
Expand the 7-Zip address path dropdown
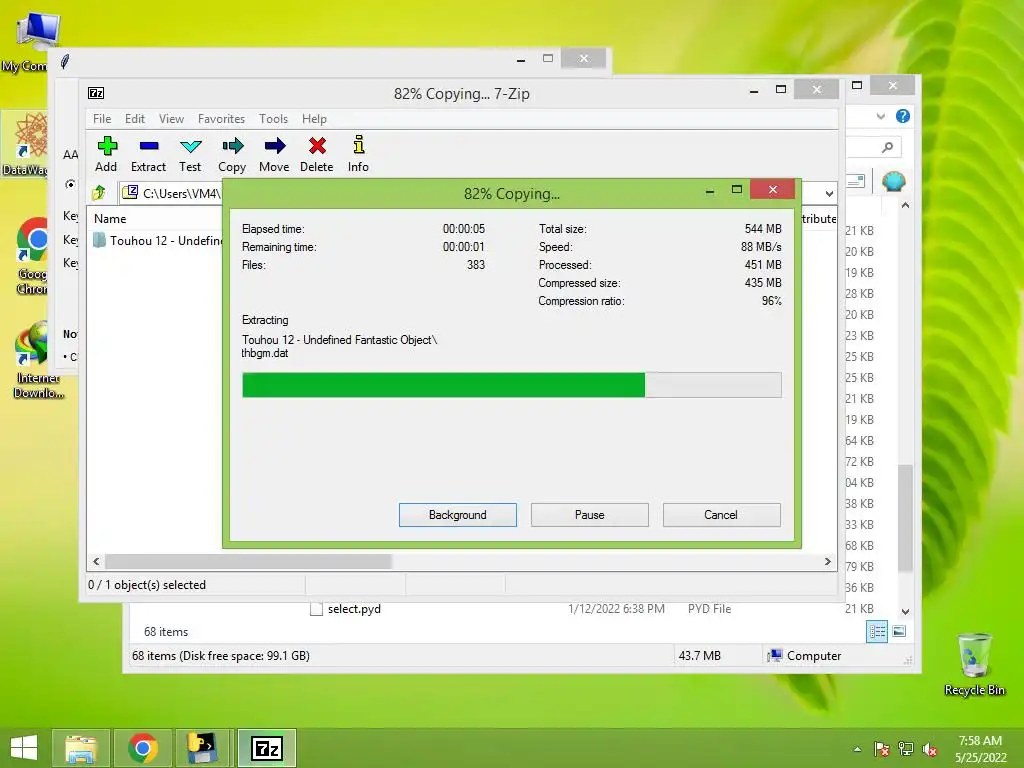point(829,193)
